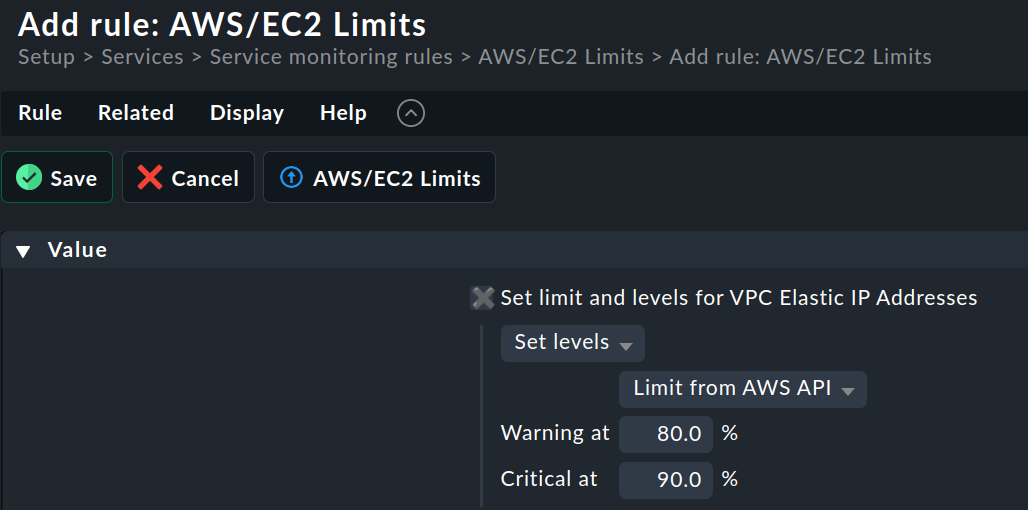Click the red X Cancel icon

(150, 178)
